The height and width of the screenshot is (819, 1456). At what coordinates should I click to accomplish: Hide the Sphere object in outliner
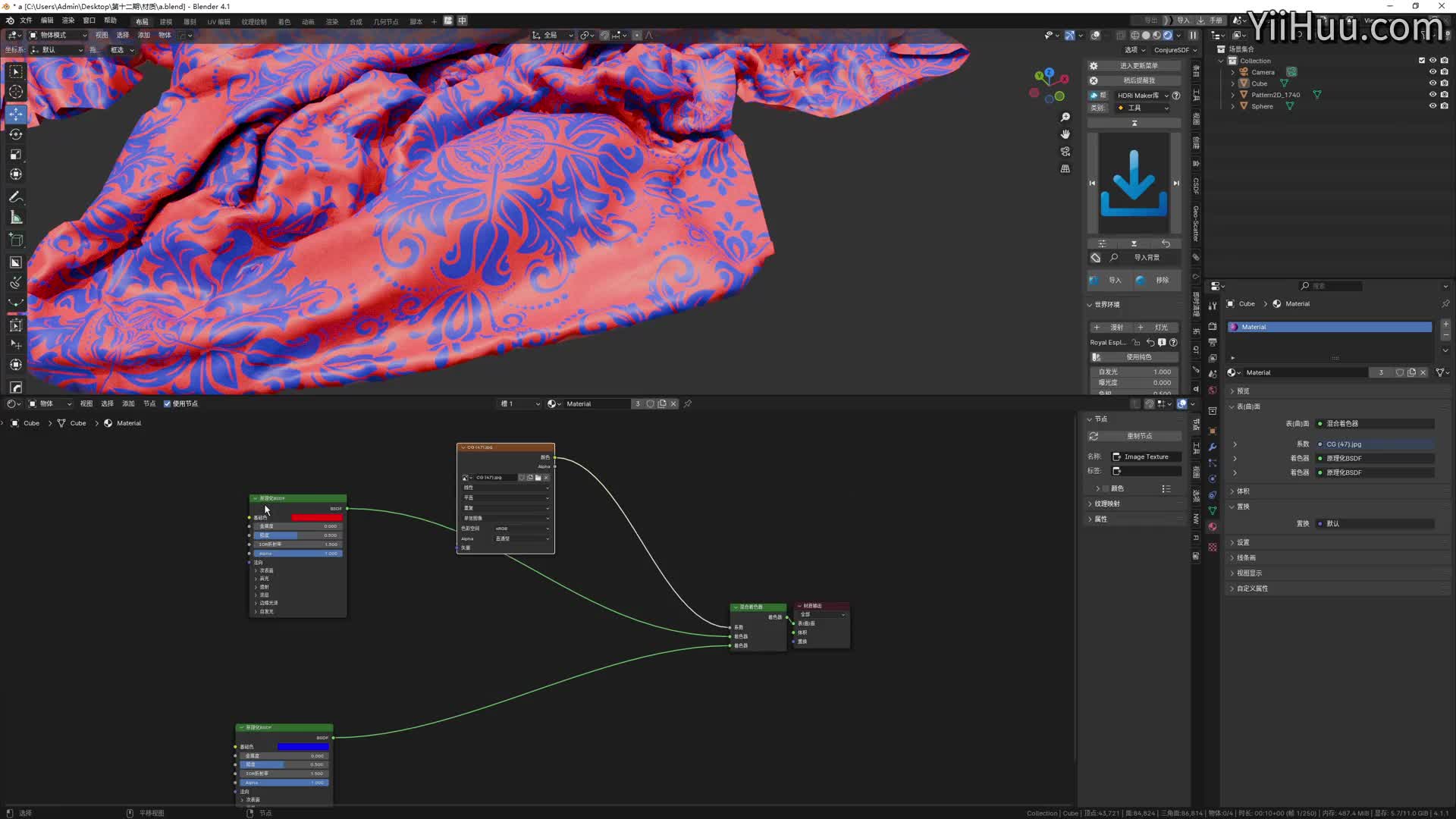pyautogui.click(x=1432, y=106)
